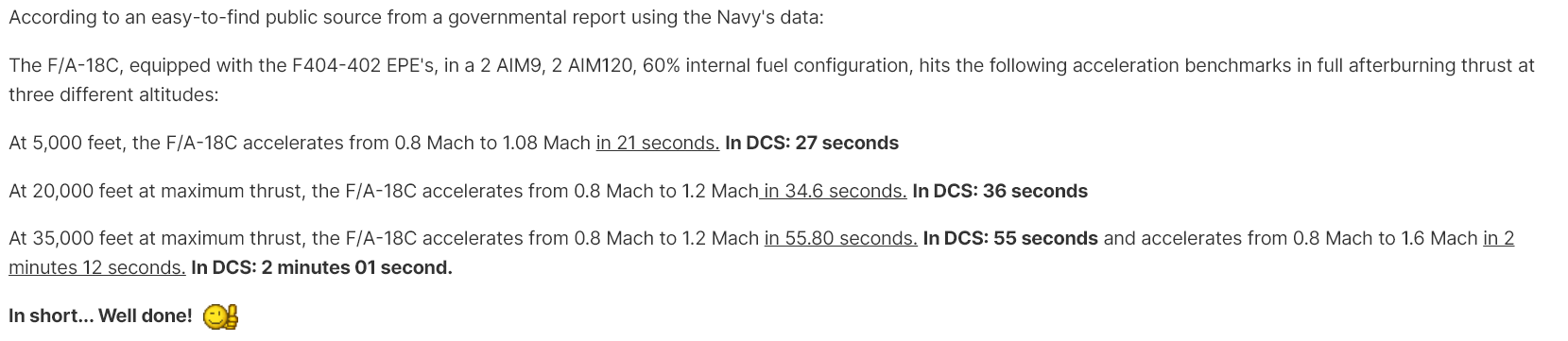Click the thumbs-up smiley emoji

pyautogui.click(x=220, y=316)
